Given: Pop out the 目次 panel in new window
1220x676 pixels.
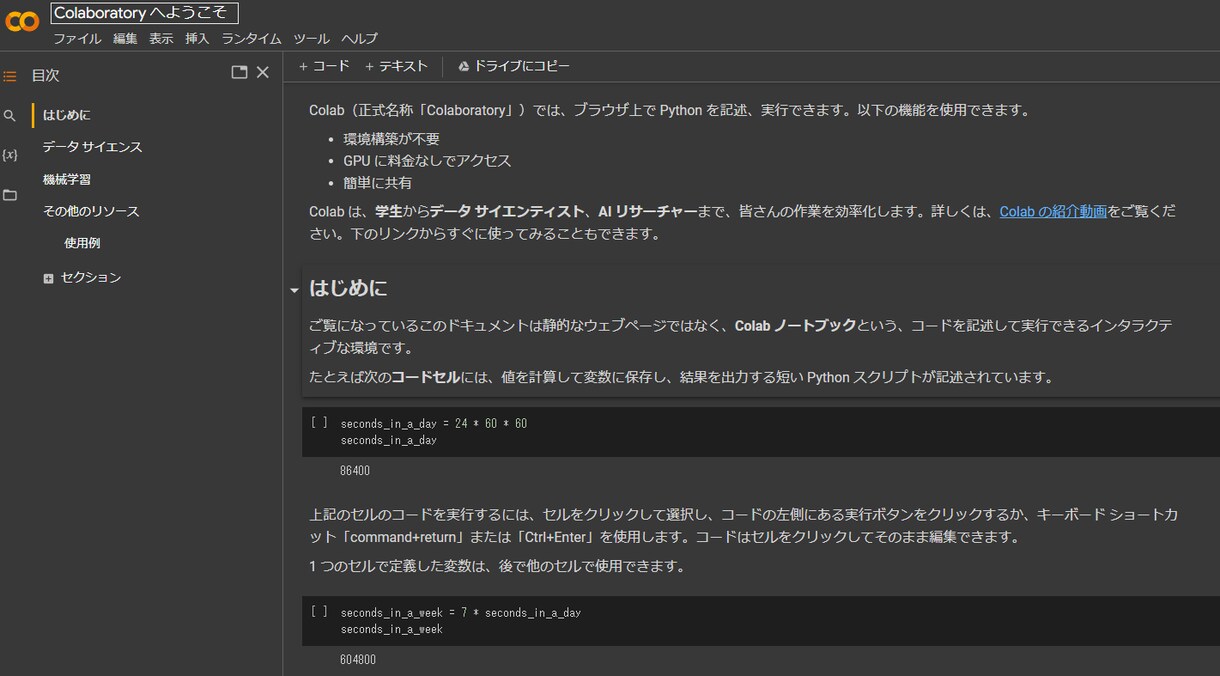Looking at the screenshot, I should [239, 72].
